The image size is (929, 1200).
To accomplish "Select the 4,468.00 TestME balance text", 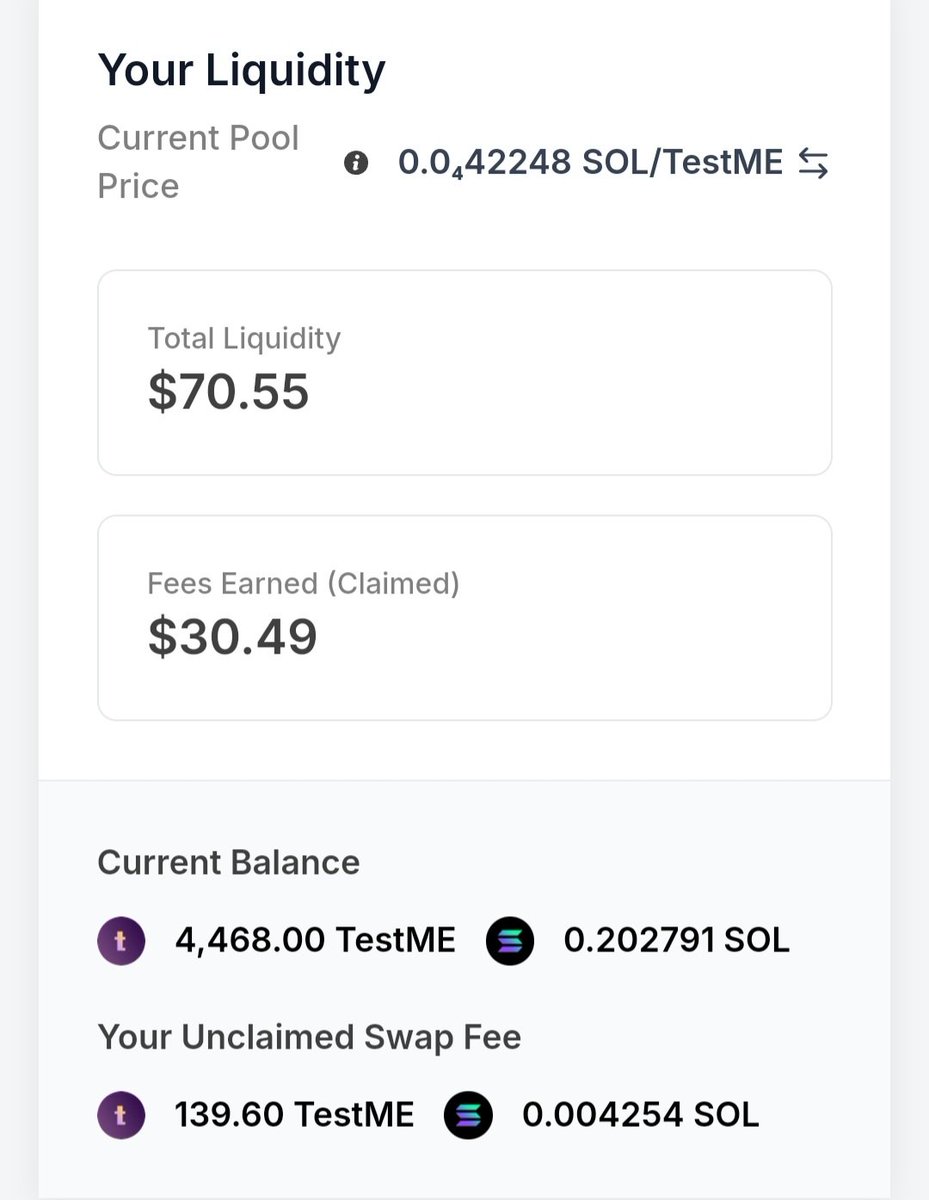I will (315, 941).
